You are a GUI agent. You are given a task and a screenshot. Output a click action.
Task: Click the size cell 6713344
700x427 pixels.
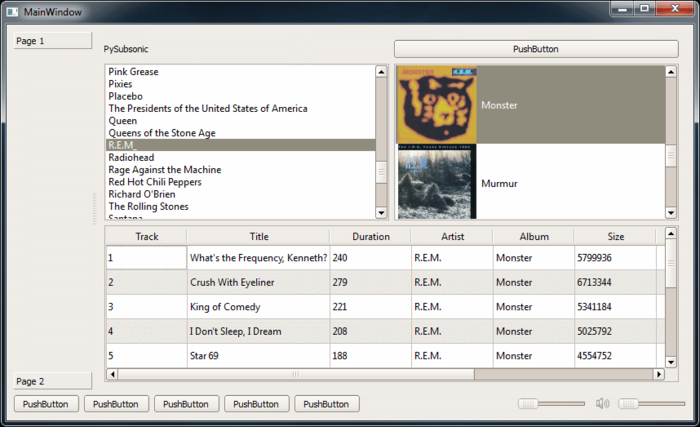coord(616,282)
